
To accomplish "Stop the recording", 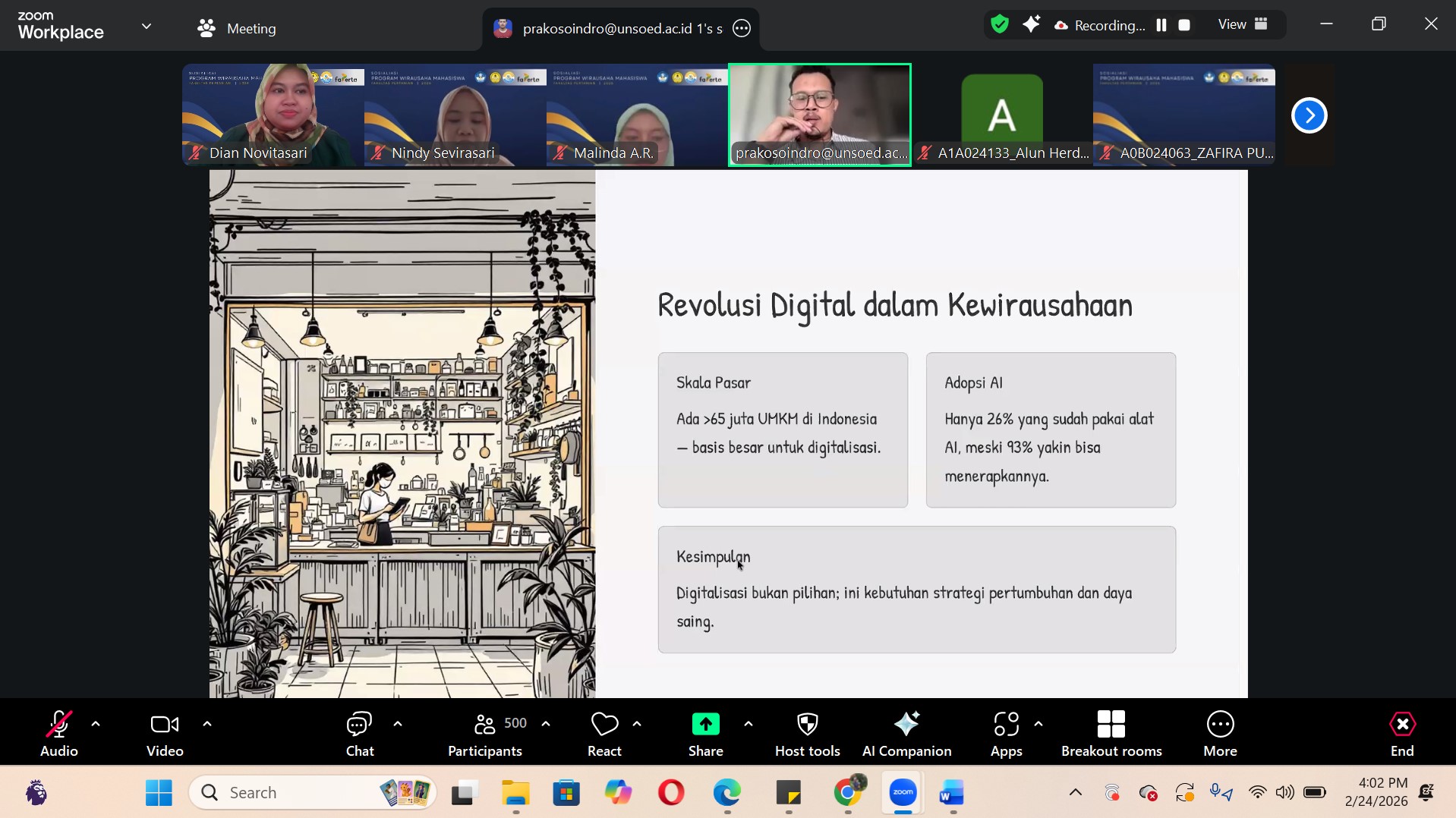I will pyautogui.click(x=1184, y=25).
